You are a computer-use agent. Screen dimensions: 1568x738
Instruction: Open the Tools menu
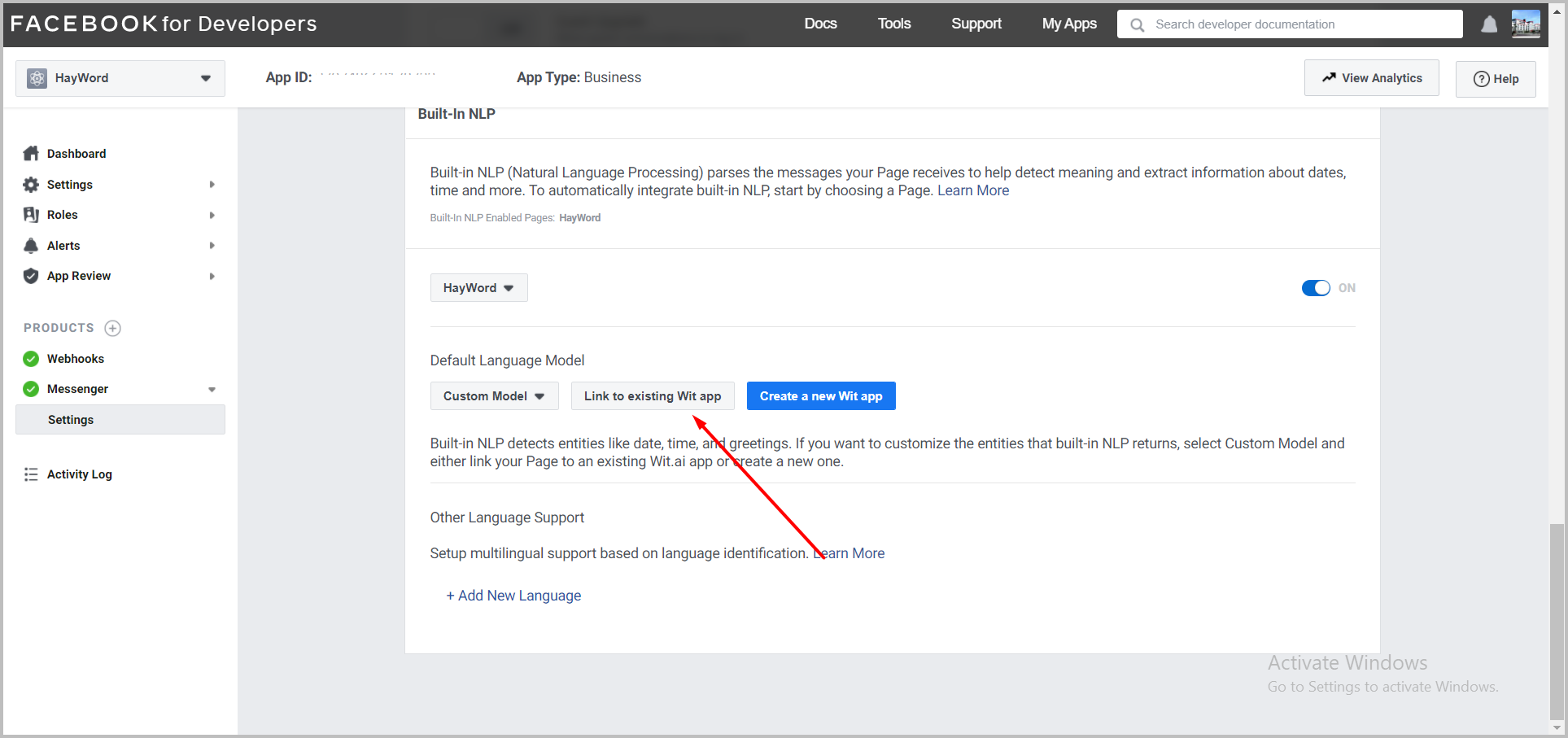click(x=893, y=24)
